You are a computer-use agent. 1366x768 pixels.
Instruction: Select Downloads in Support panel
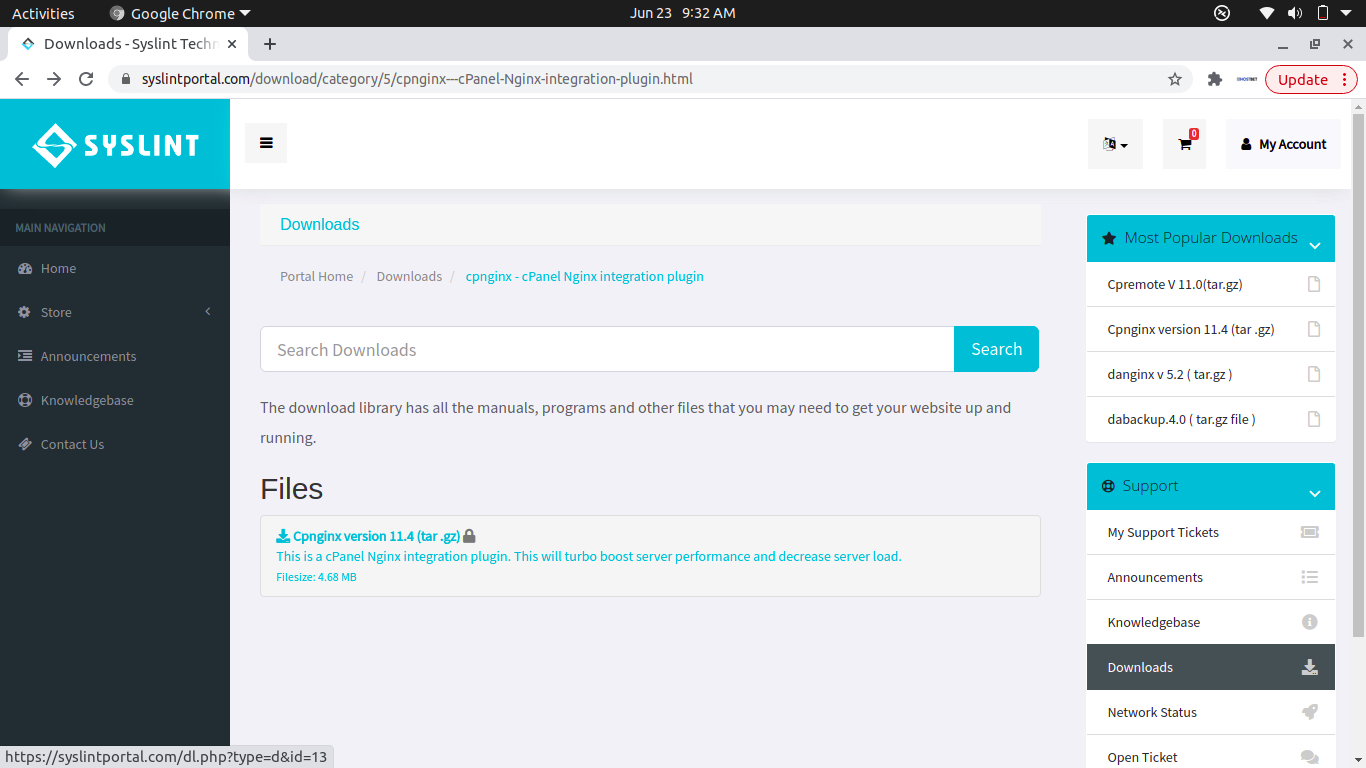(x=1211, y=667)
